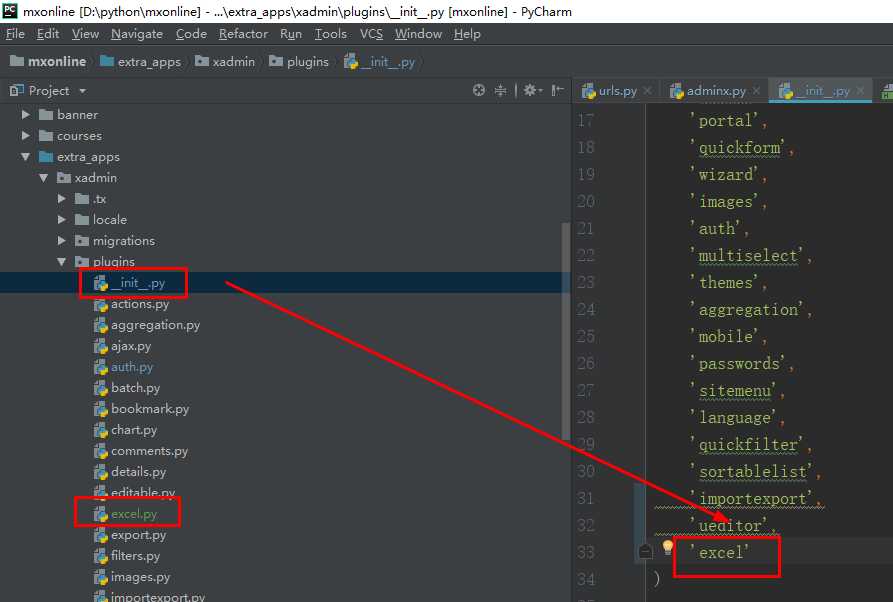This screenshot has height=602, width=893.
Task: Open the View menu
Action: pos(85,34)
